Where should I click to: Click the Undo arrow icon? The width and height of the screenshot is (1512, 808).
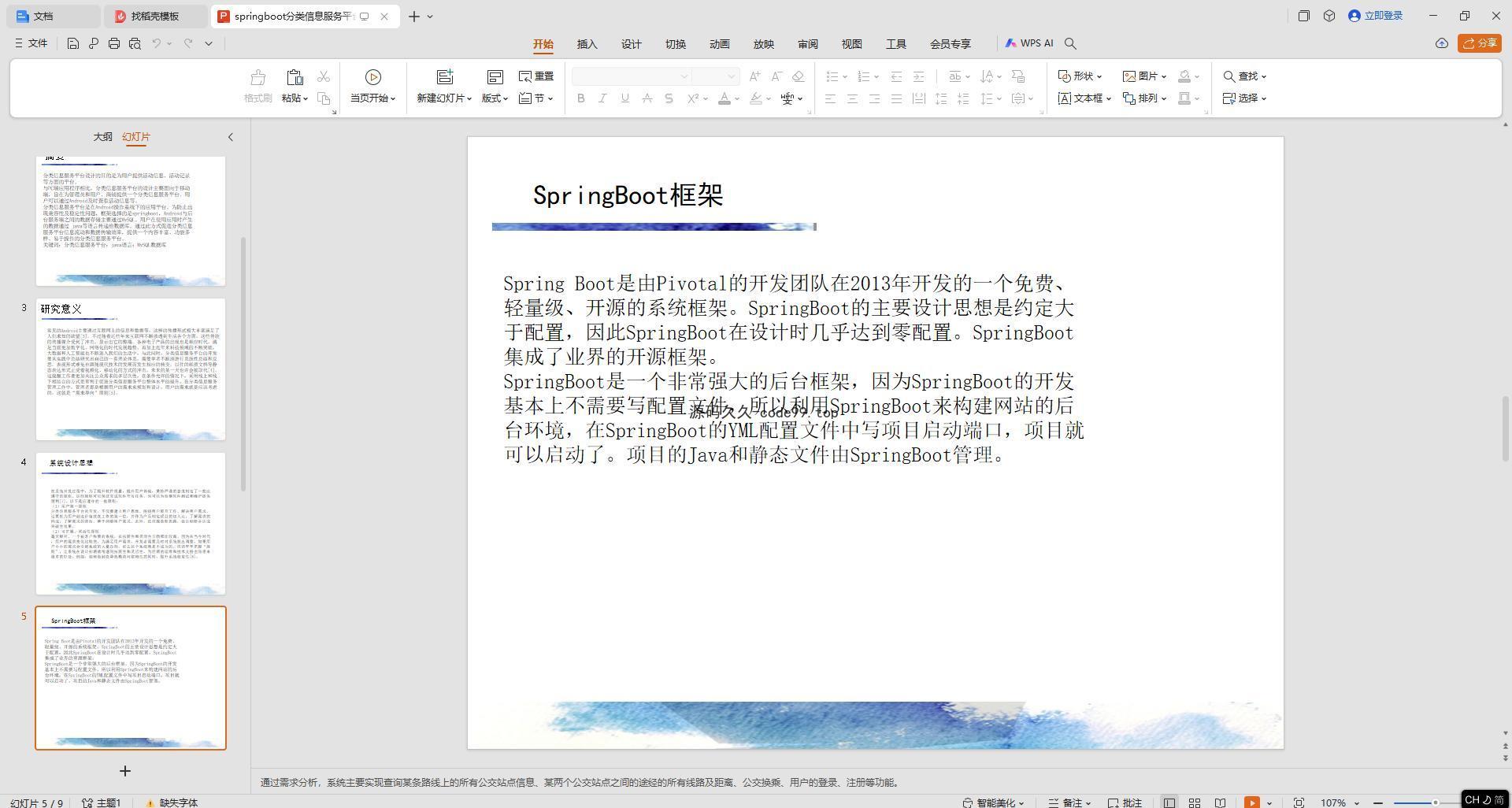pyautogui.click(x=157, y=43)
